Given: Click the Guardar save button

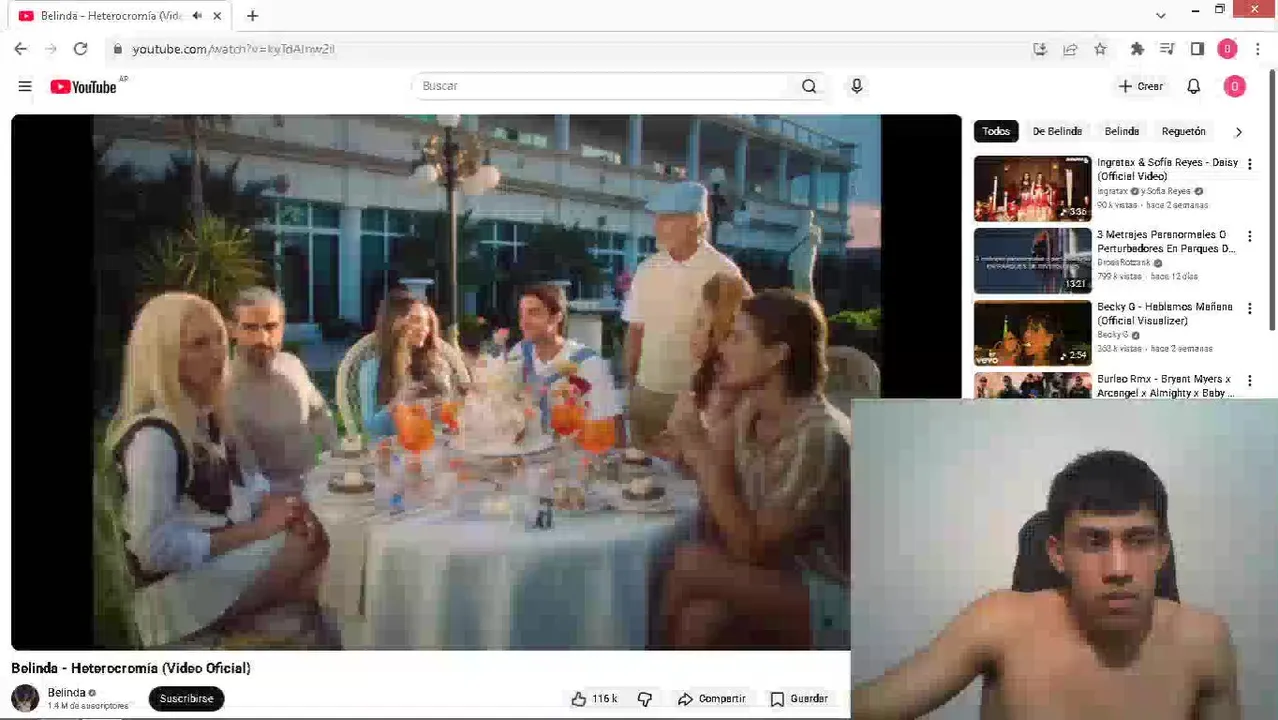Looking at the screenshot, I should tap(799, 699).
